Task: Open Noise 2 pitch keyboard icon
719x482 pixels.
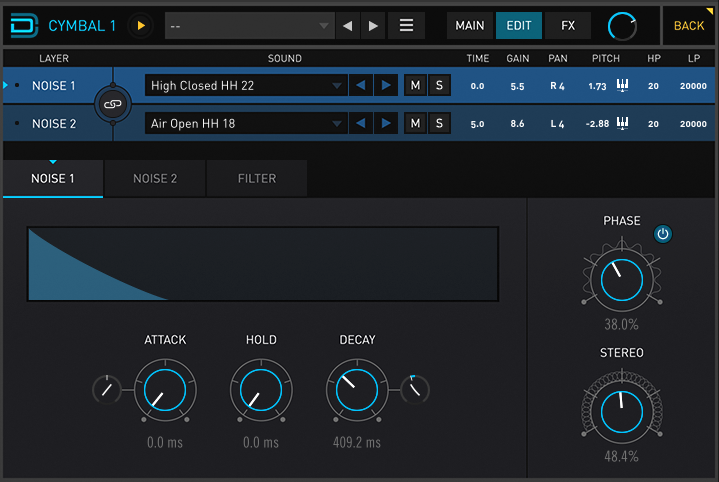Action: click(x=622, y=124)
